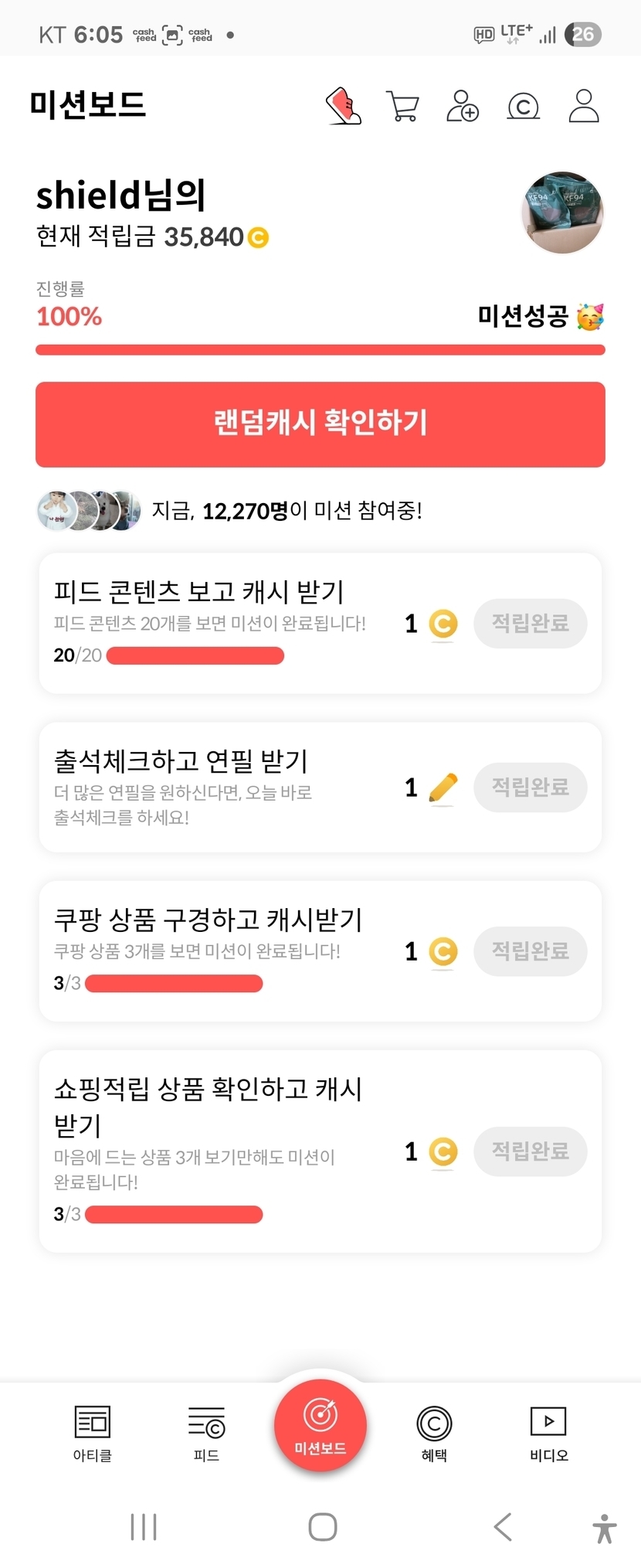Tap the shield profile picture thumbnail

(563, 213)
